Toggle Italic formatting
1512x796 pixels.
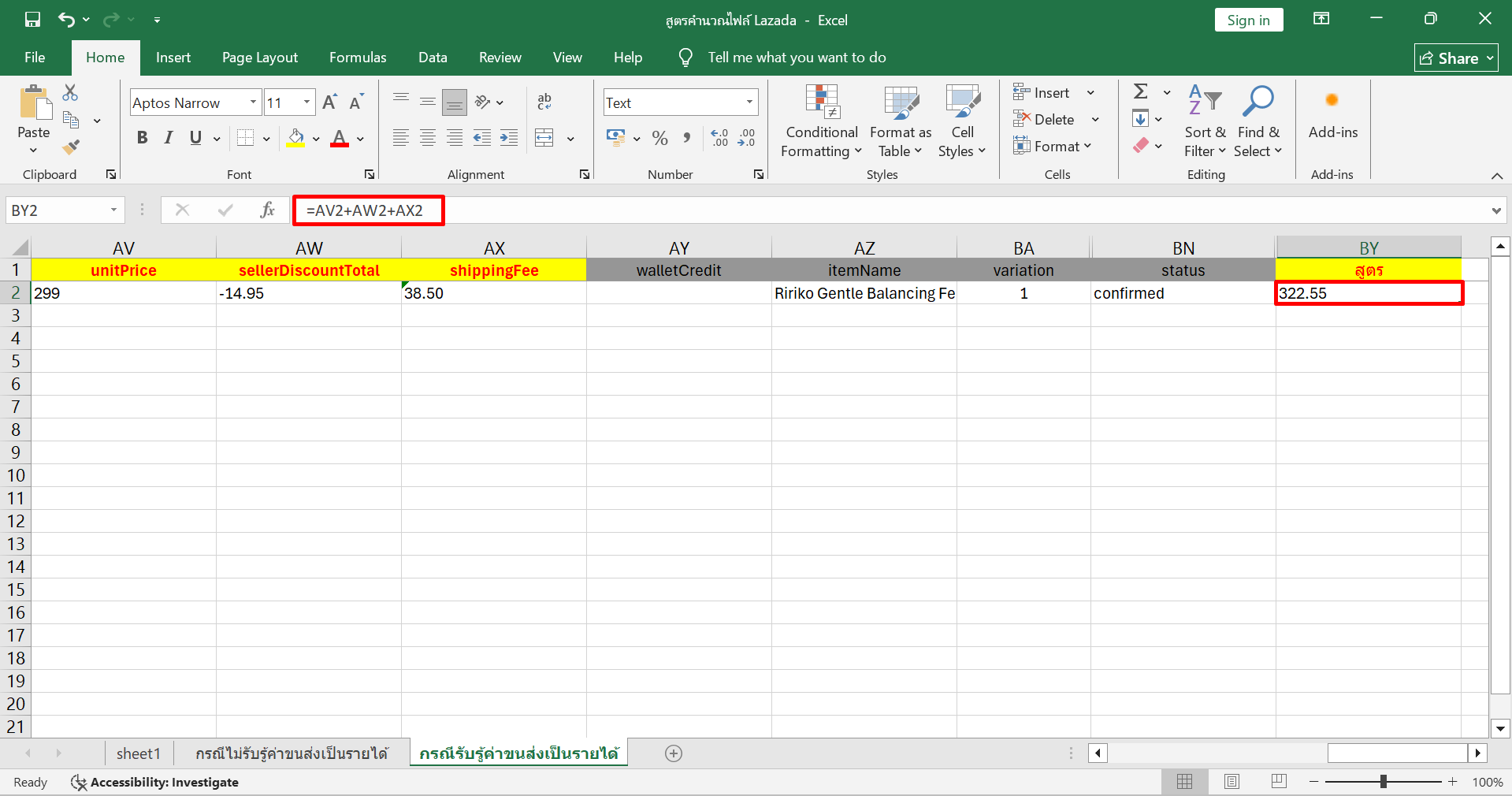click(168, 138)
